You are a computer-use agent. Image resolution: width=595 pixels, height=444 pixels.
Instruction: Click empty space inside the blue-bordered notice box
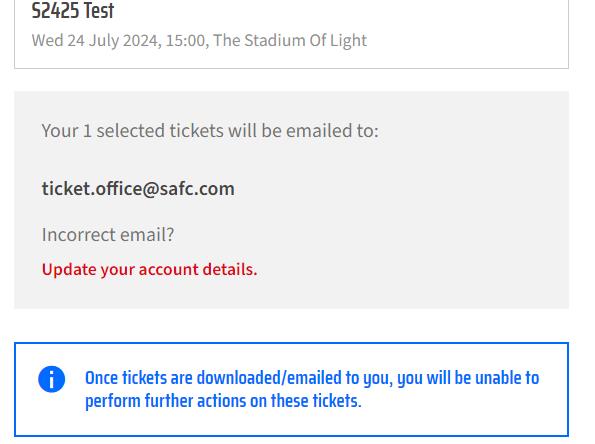point(455,421)
